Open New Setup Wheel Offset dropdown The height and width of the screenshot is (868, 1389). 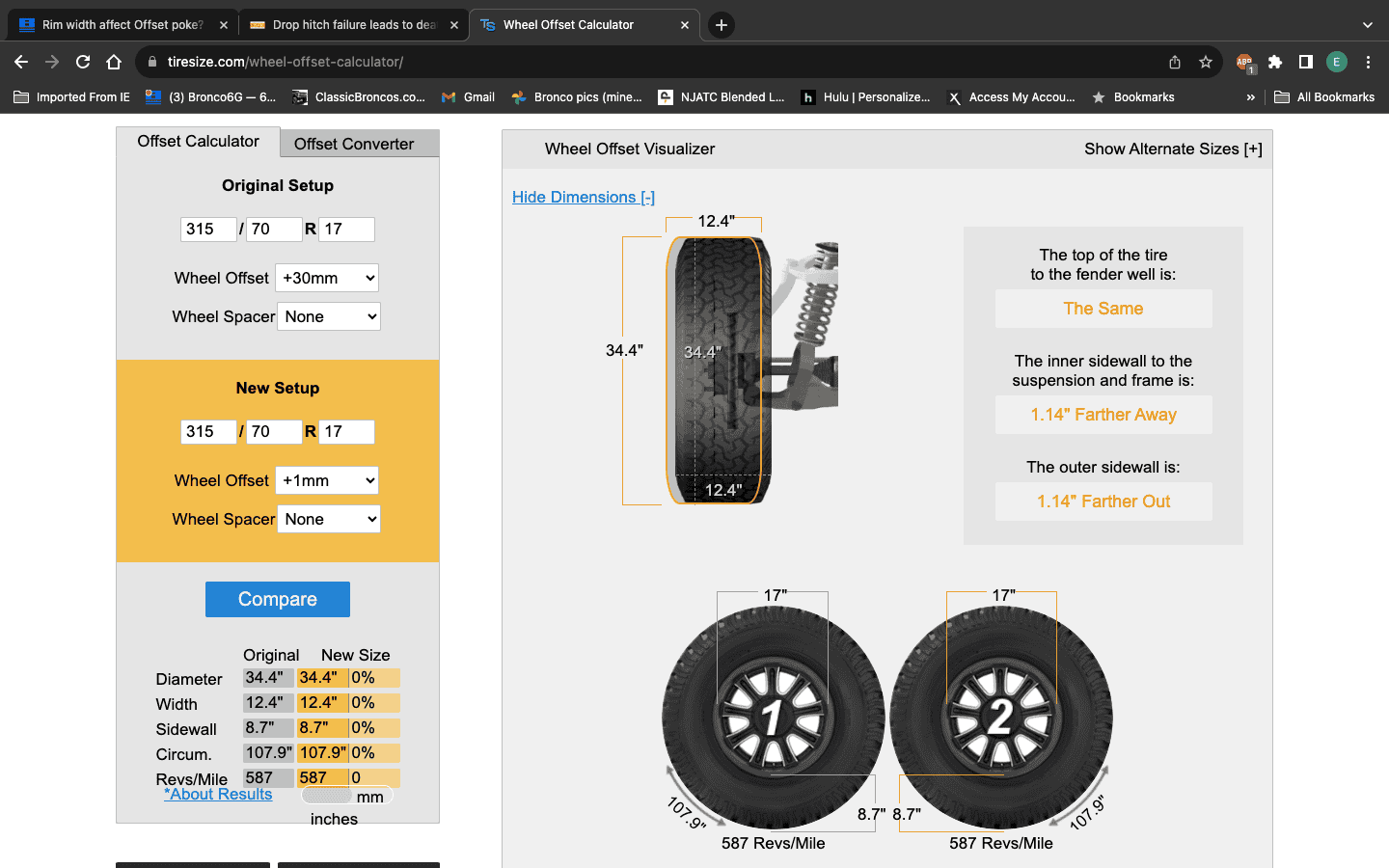pos(327,480)
